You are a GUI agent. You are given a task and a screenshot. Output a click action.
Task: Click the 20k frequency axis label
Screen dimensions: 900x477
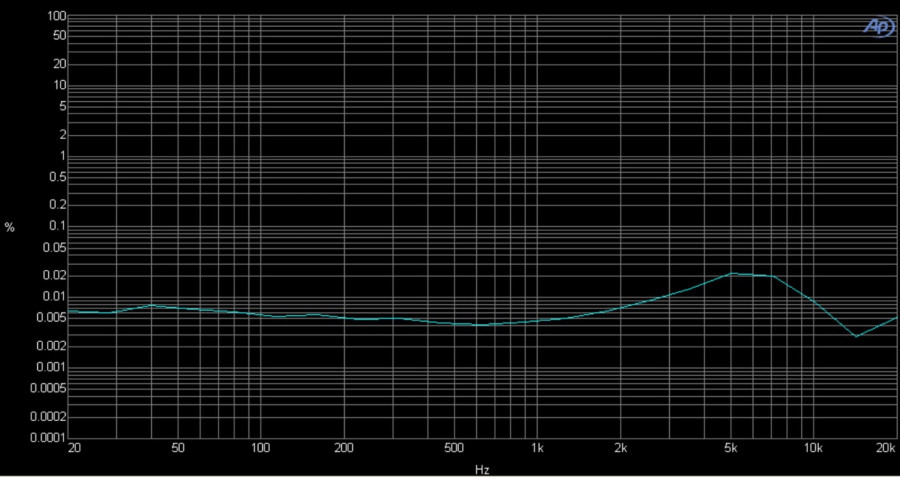[885, 451]
